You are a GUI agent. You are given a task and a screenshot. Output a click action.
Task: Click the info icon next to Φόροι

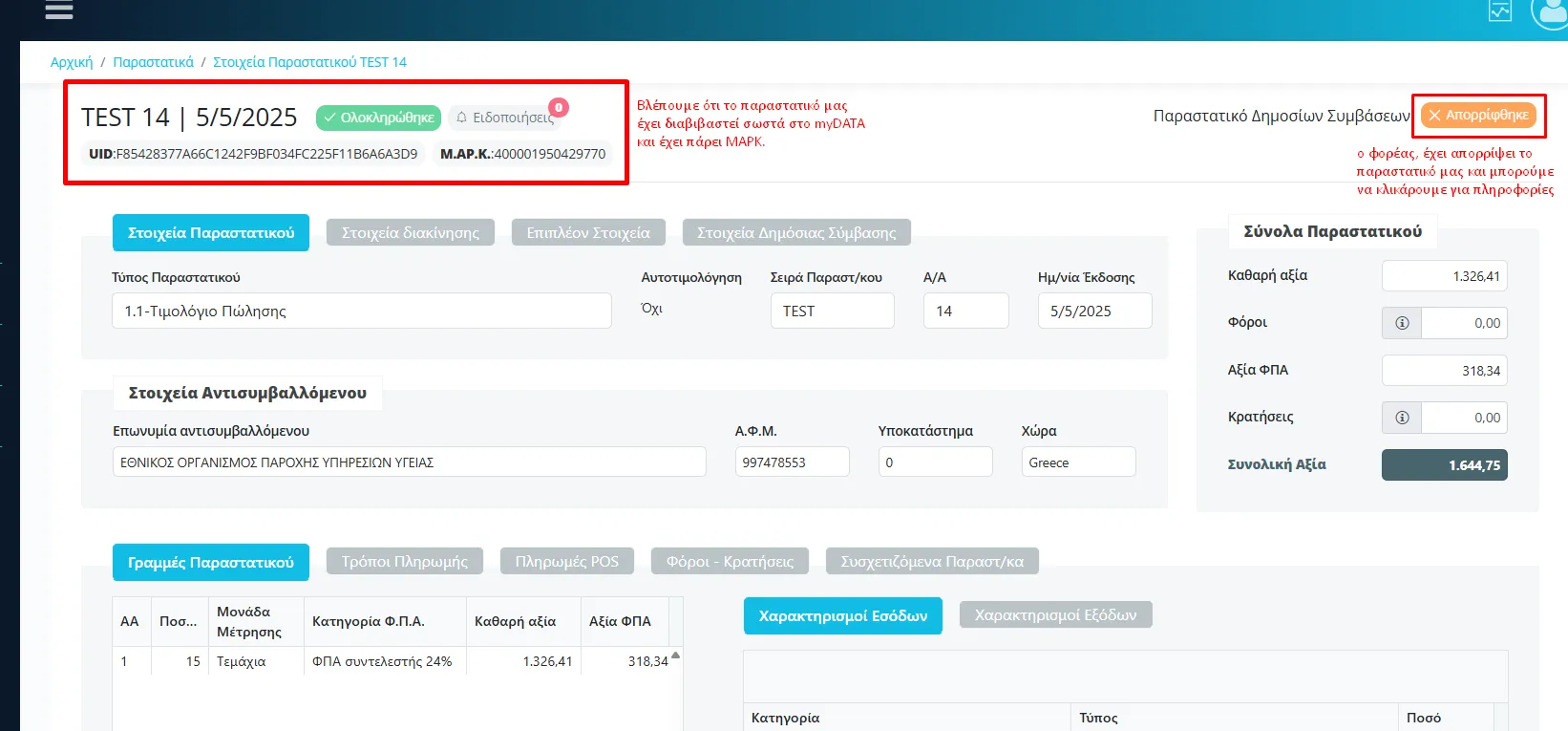1402,323
